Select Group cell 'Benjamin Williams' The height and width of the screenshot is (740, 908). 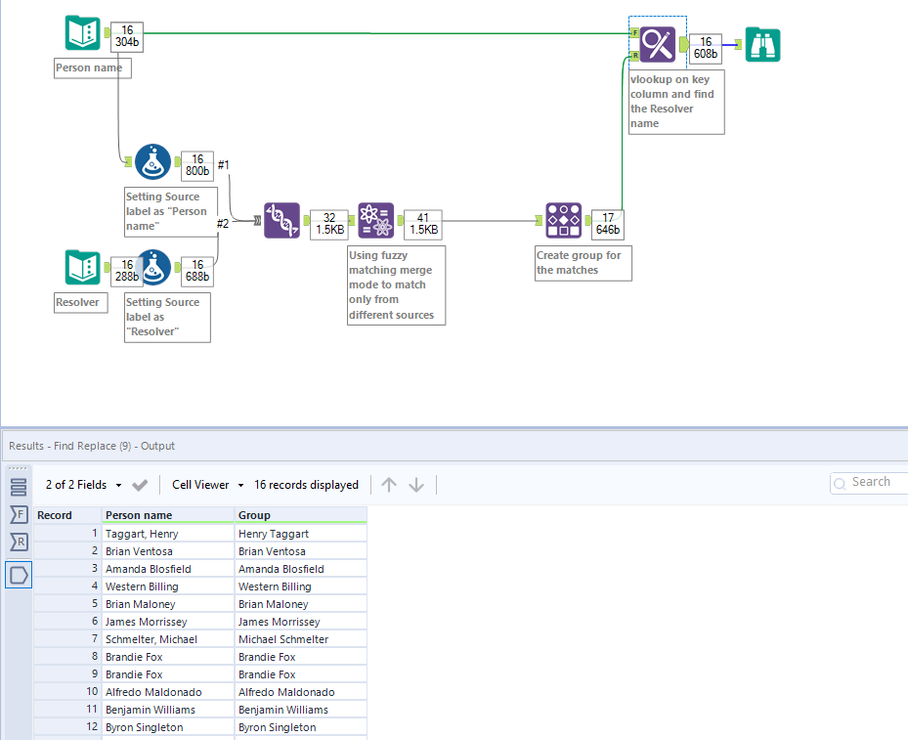(301, 710)
